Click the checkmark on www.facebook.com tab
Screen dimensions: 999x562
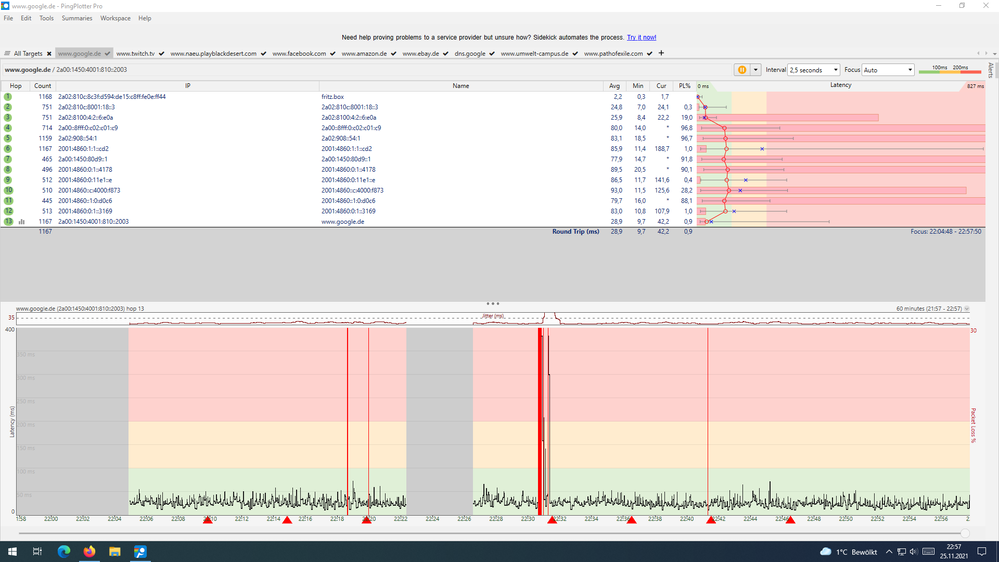click(333, 54)
